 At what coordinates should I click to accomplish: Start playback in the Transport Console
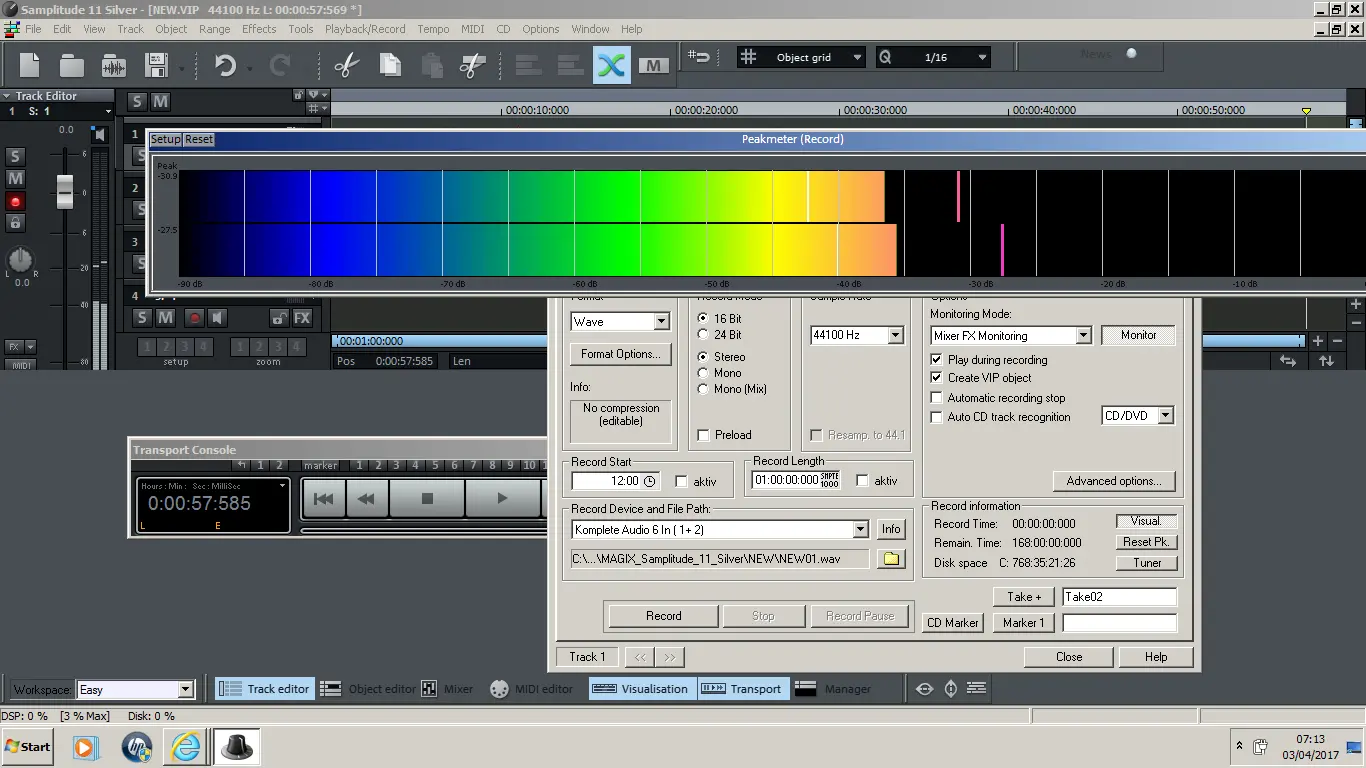coord(502,498)
